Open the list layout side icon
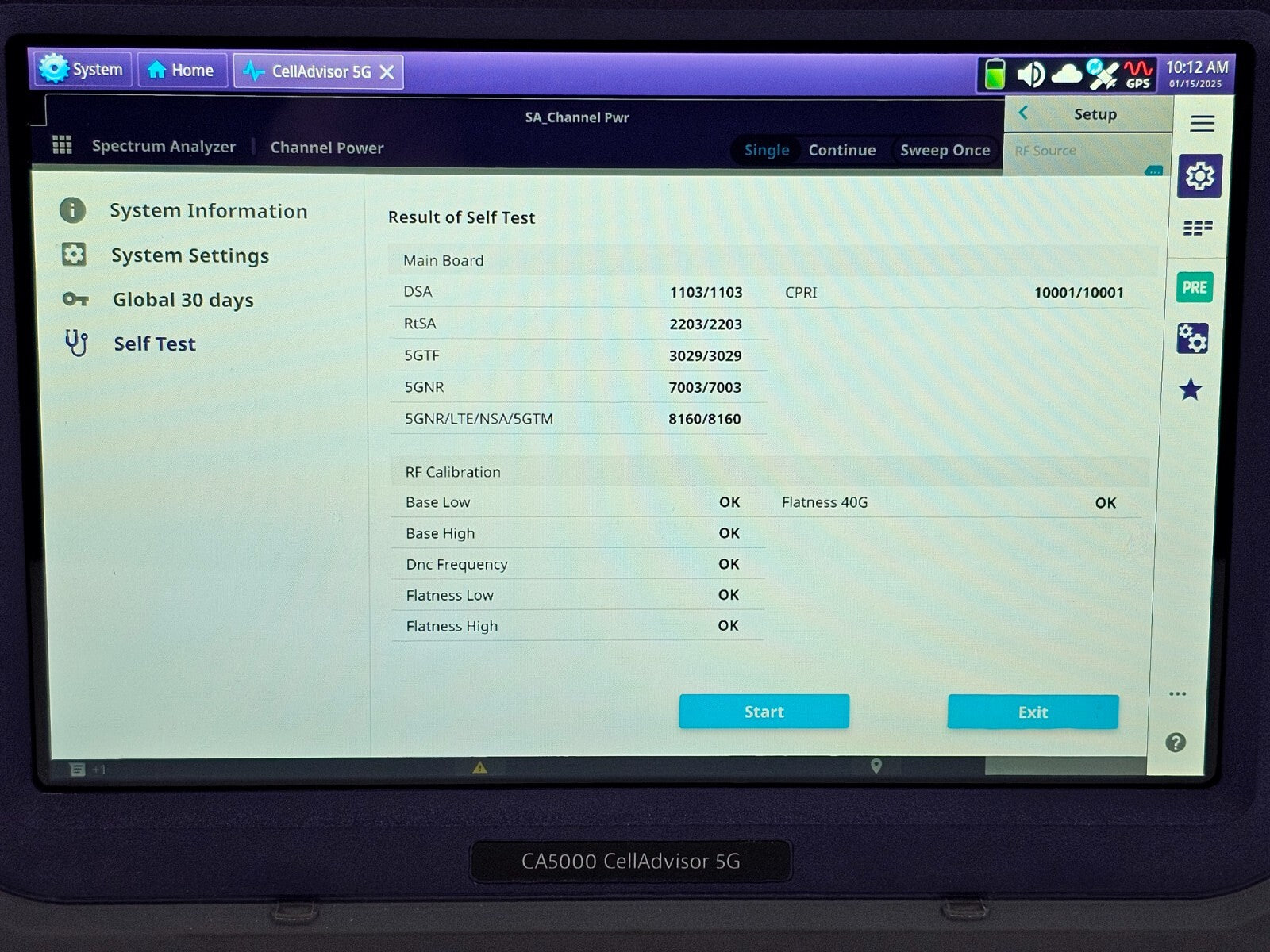This screenshot has width=1270, height=952. [x=1197, y=228]
